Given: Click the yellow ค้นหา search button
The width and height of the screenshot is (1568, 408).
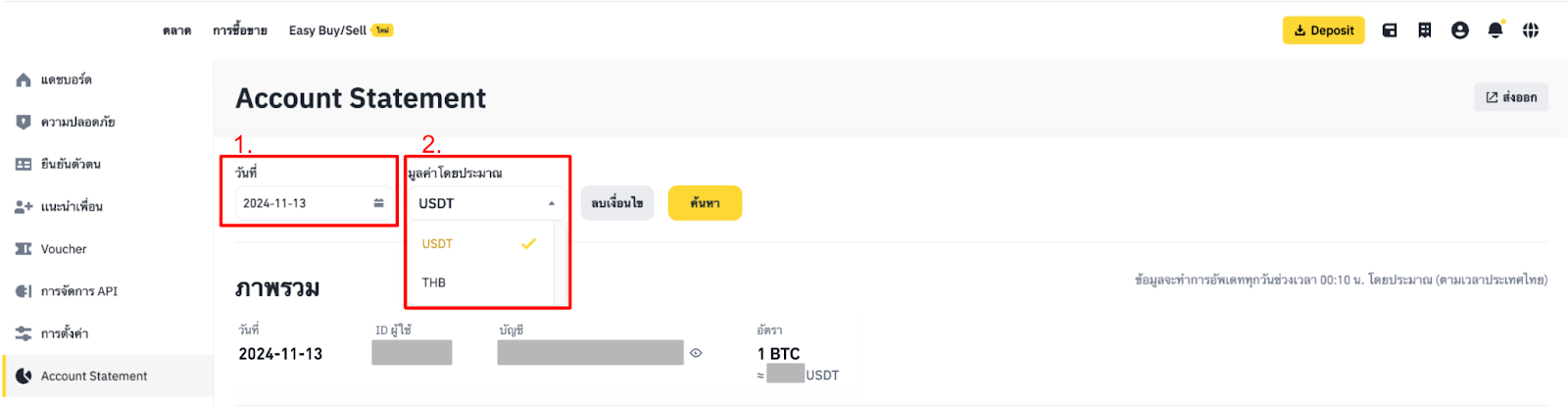Looking at the screenshot, I should [x=705, y=203].
